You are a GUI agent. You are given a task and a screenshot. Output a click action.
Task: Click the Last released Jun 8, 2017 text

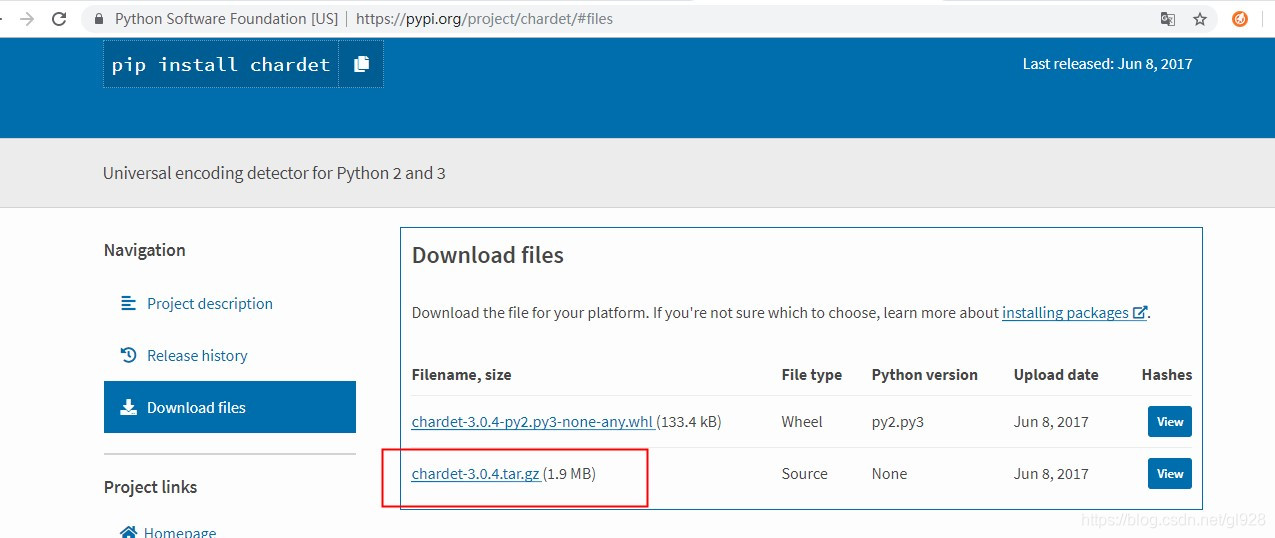[x=1107, y=64]
